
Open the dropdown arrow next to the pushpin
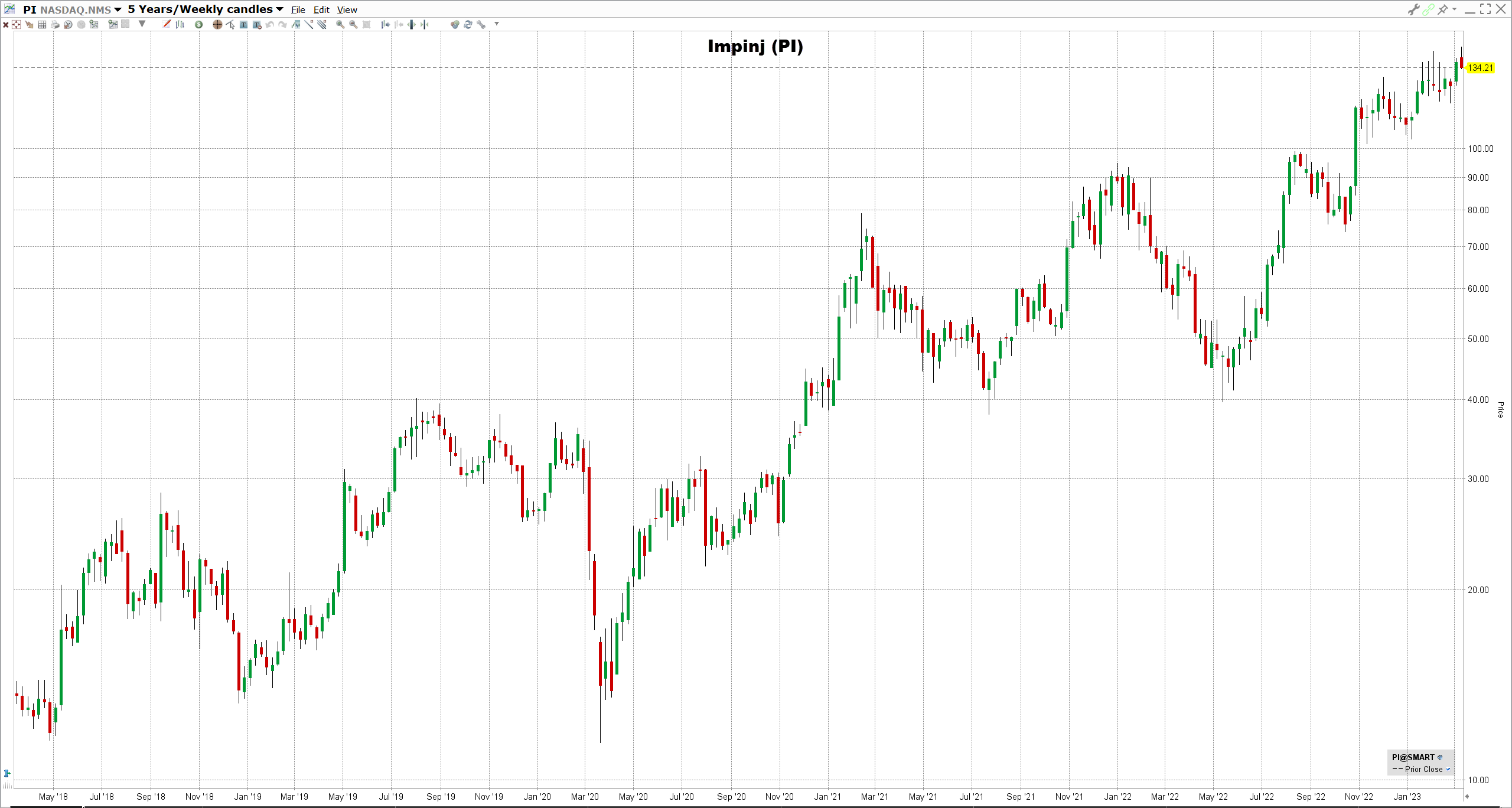1454,9
